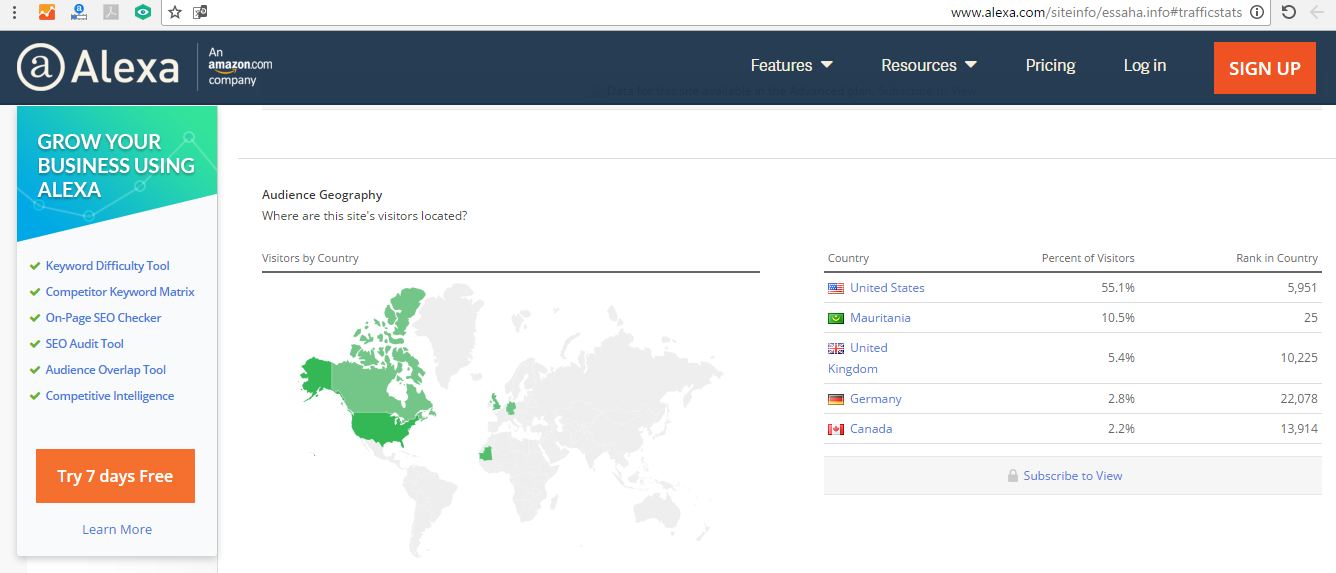Click the Google Analytics extension icon
This screenshot has width=1336, height=573.
[47, 12]
